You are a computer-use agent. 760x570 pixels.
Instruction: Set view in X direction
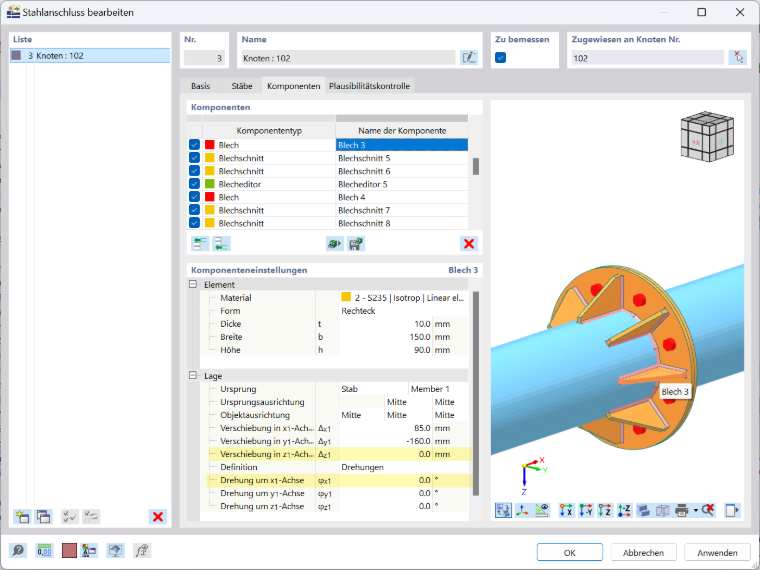click(x=566, y=510)
